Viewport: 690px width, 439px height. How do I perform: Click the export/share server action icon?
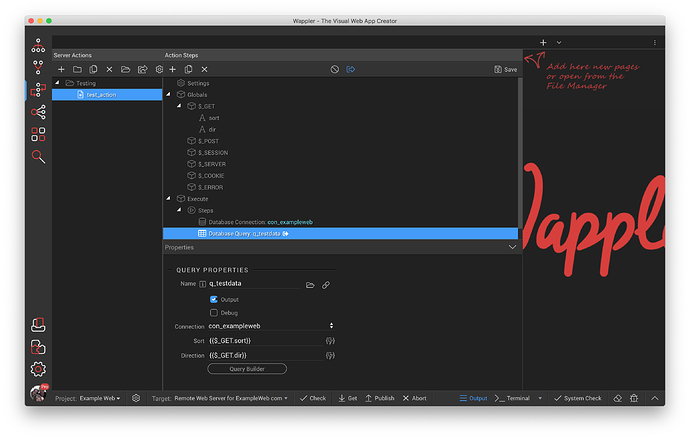coord(143,70)
